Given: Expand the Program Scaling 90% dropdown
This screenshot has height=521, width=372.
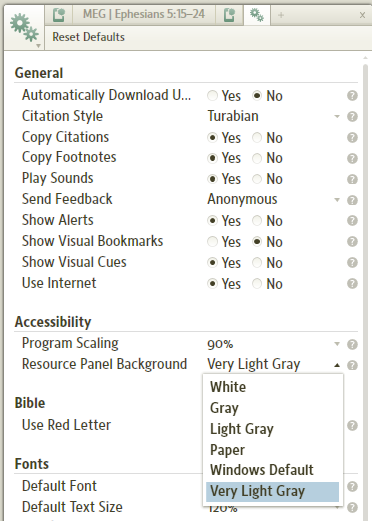Looking at the screenshot, I should point(274,344).
